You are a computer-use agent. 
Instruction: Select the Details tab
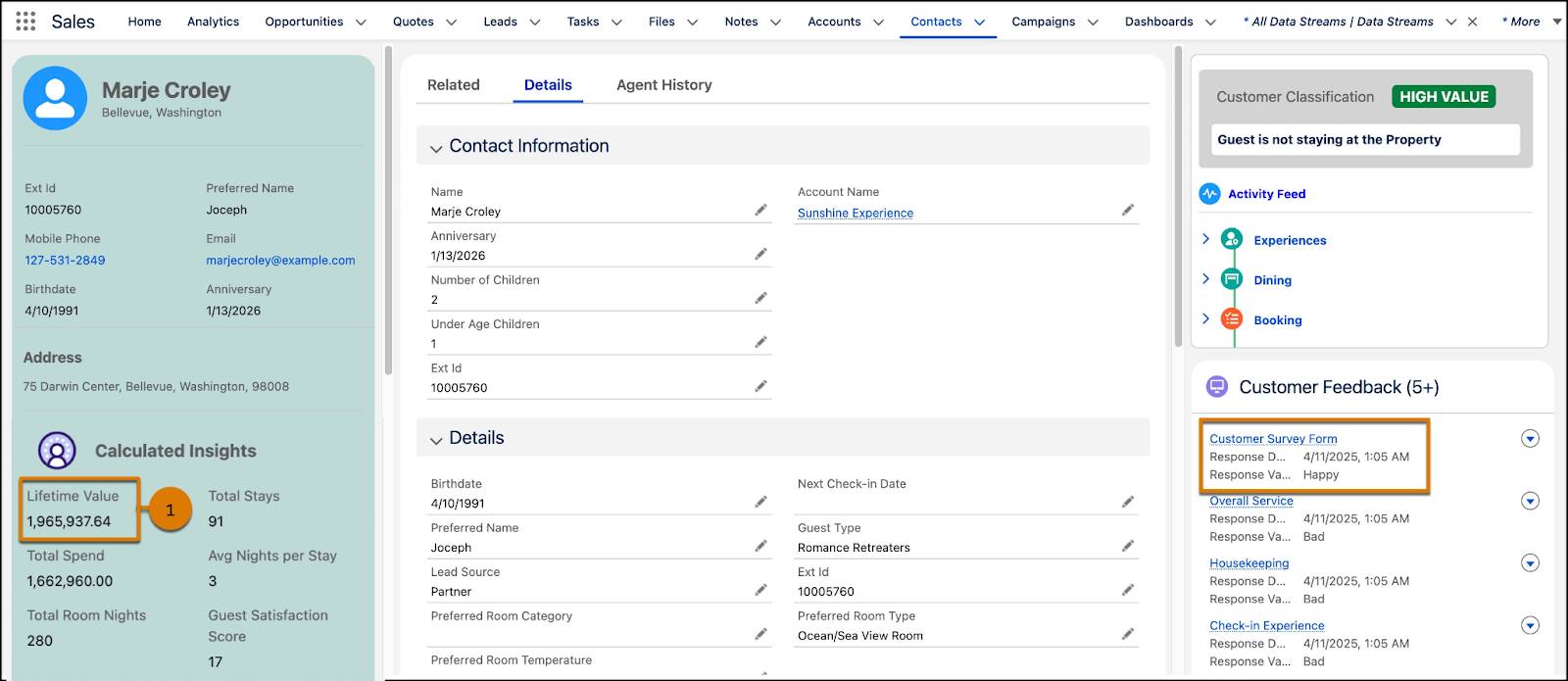click(548, 85)
